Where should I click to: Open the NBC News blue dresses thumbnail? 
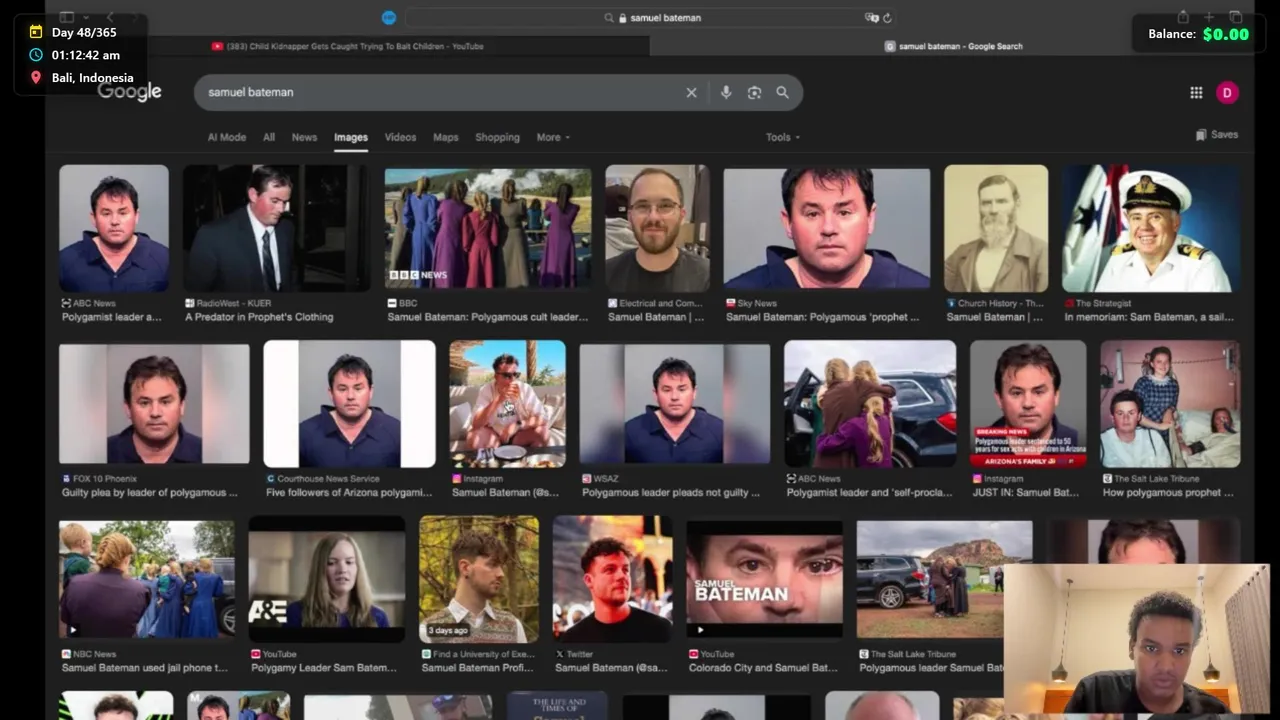(x=147, y=579)
